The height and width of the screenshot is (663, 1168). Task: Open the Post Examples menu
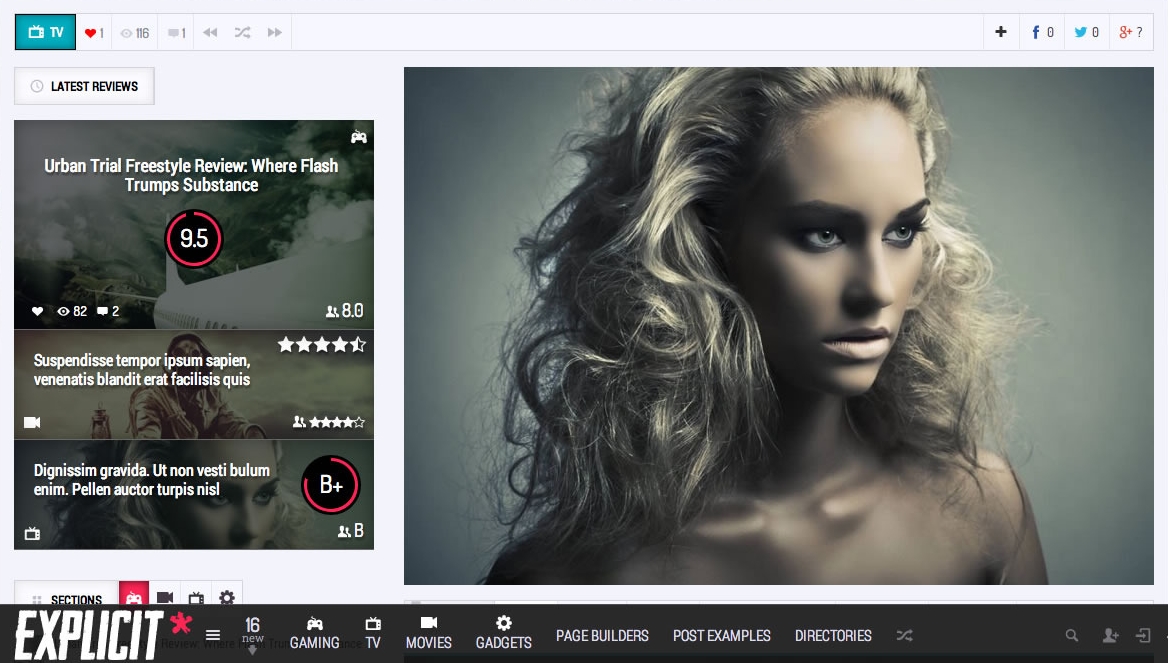722,635
